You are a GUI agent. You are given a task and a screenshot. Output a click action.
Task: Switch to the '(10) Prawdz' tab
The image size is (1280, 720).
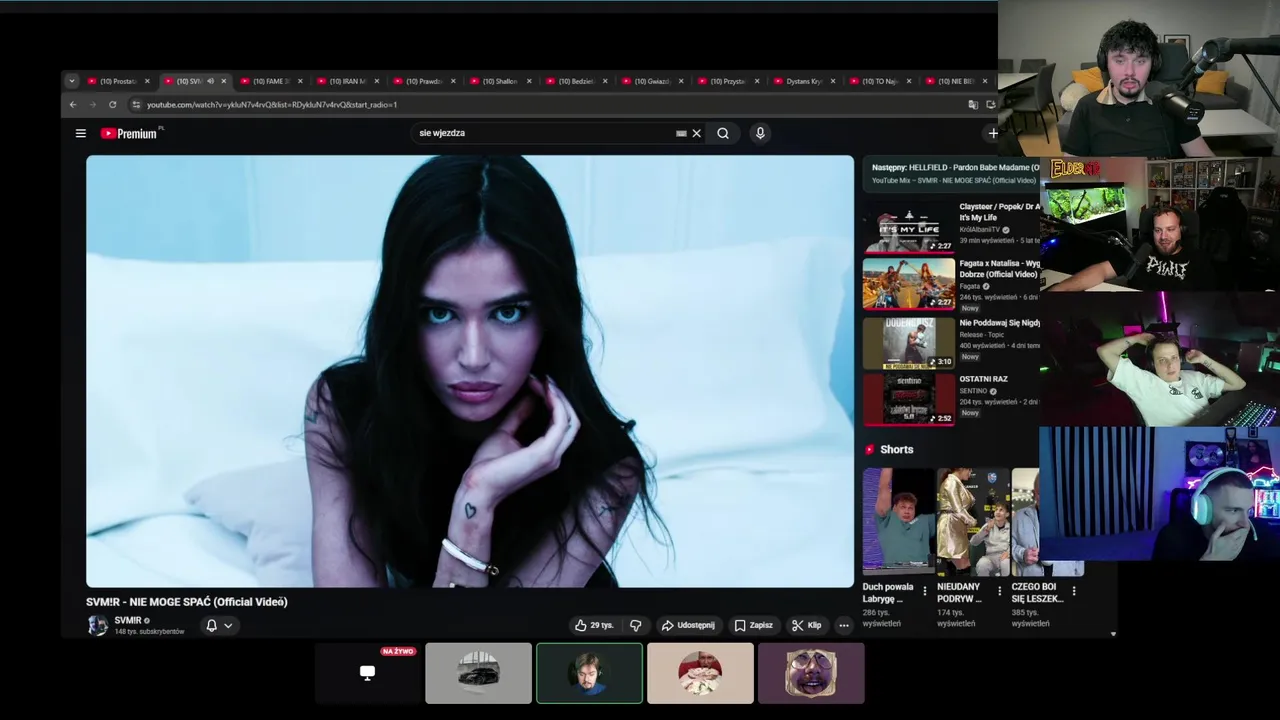[x=423, y=81]
